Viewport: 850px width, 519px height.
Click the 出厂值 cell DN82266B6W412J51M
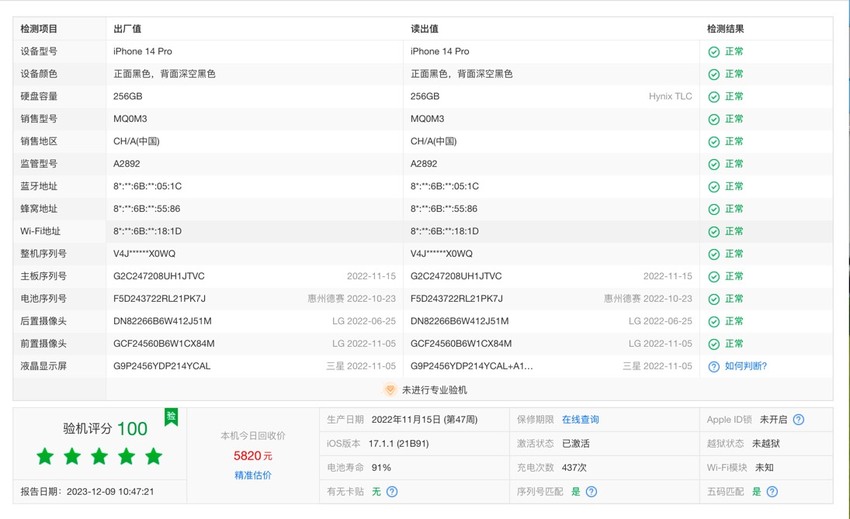pos(163,321)
